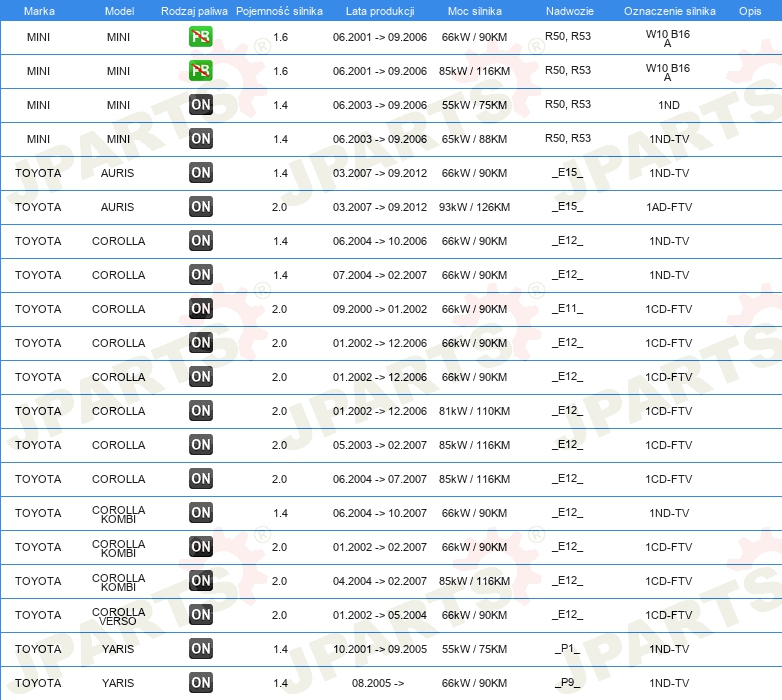Click the ON diesel icon in MINI 55kW / 75KM row
Screen dimensions: 782x700
click(201, 105)
